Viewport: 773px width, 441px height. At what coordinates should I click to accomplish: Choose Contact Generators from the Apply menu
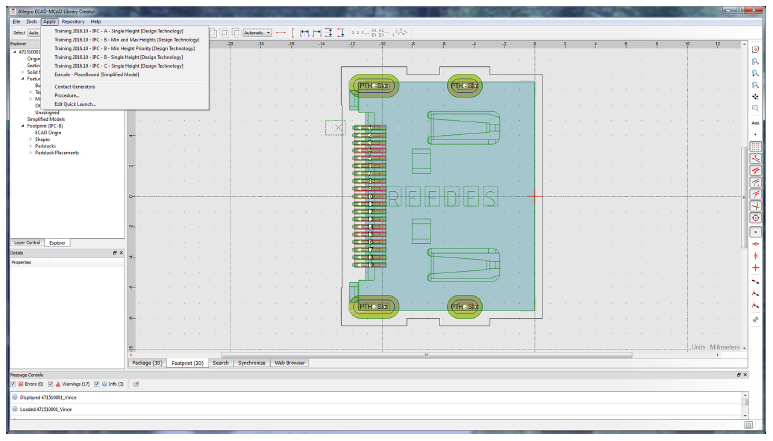point(75,86)
